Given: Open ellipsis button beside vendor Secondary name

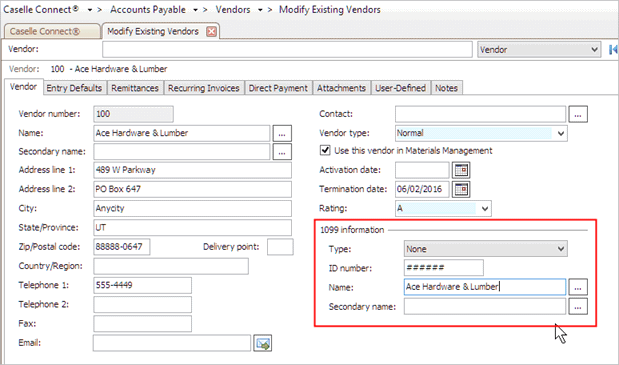Looking at the screenshot, I should [282, 152].
